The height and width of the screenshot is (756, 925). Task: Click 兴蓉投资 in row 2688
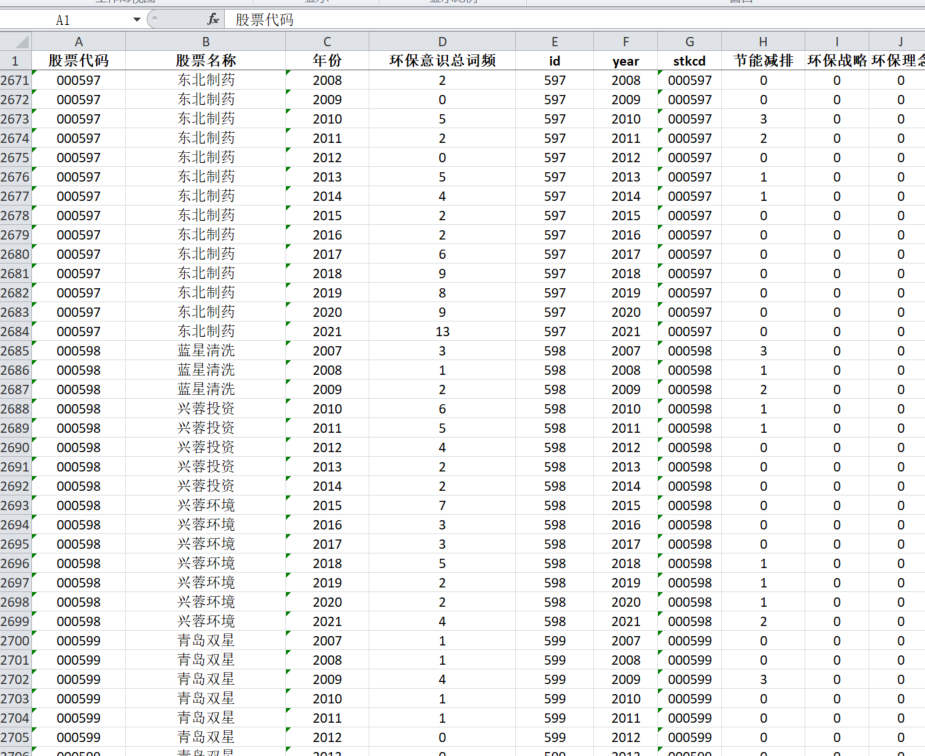(x=205, y=409)
